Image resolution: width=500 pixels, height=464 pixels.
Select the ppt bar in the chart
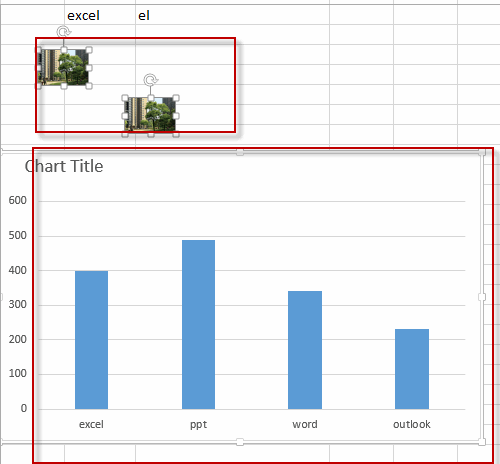(x=198, y=324)
